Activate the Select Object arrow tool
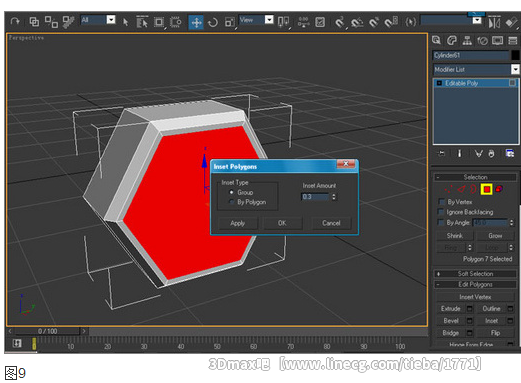 pyautogui.click(x=125, y=22)
